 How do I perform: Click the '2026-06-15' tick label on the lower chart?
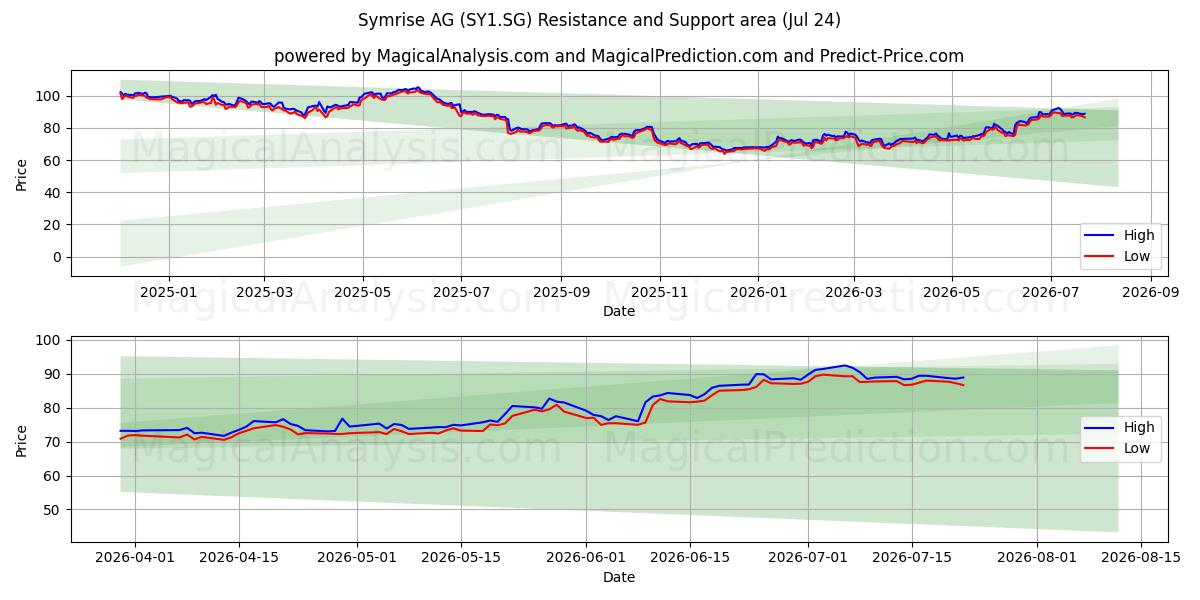(690, 557)
